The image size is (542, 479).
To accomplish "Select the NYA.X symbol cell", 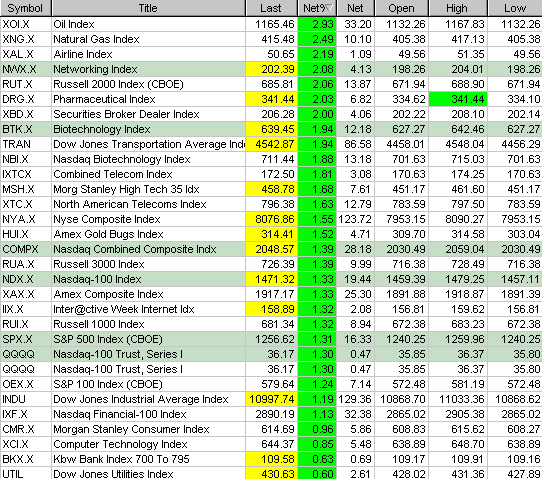I will pos(26,219).
